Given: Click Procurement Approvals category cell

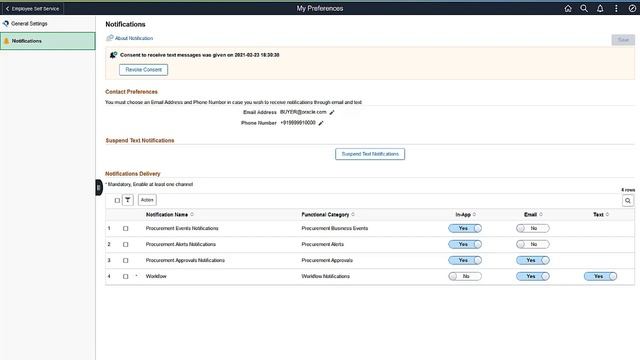Looking at the screenshot, I should pos(327,260).
